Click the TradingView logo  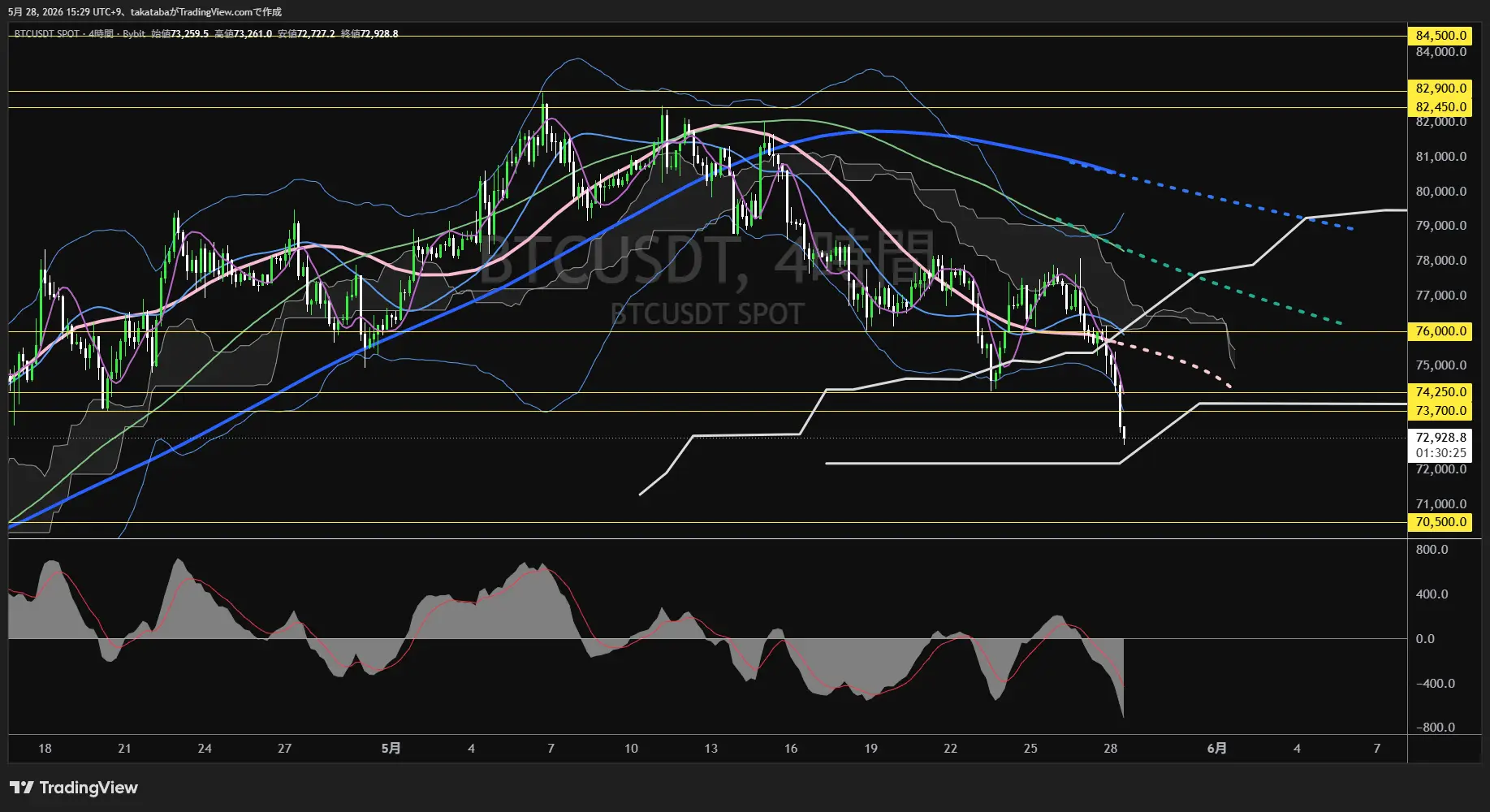click(x=74, y=788)
